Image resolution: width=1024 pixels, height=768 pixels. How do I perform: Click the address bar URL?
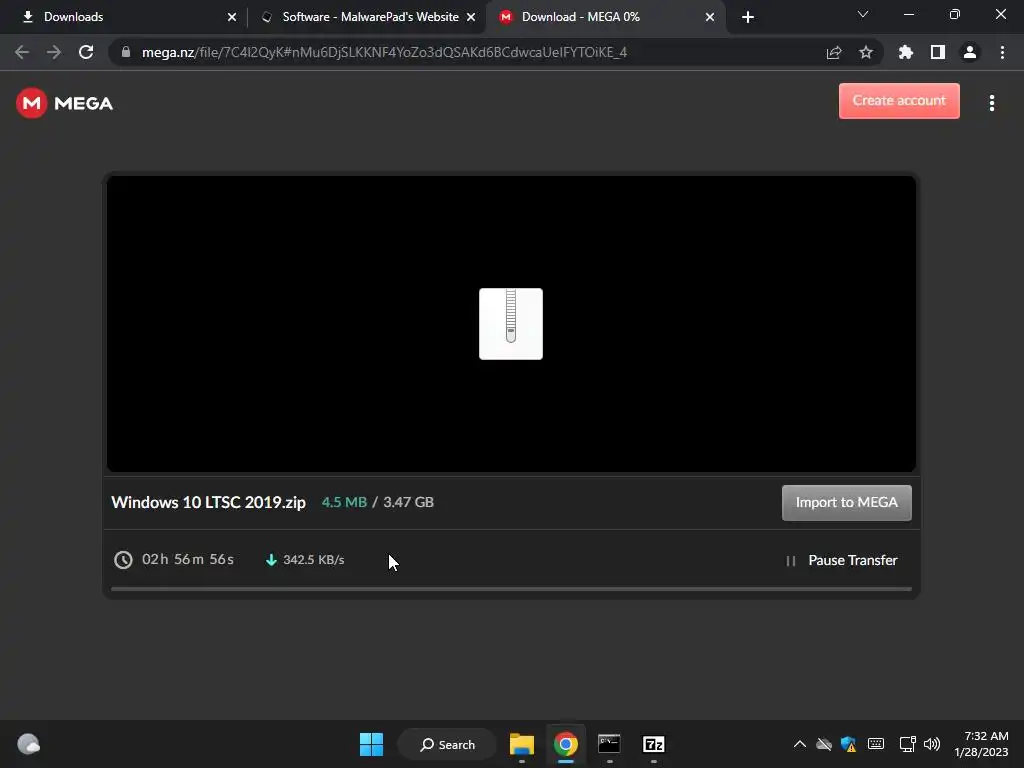(x=384, y=52)
